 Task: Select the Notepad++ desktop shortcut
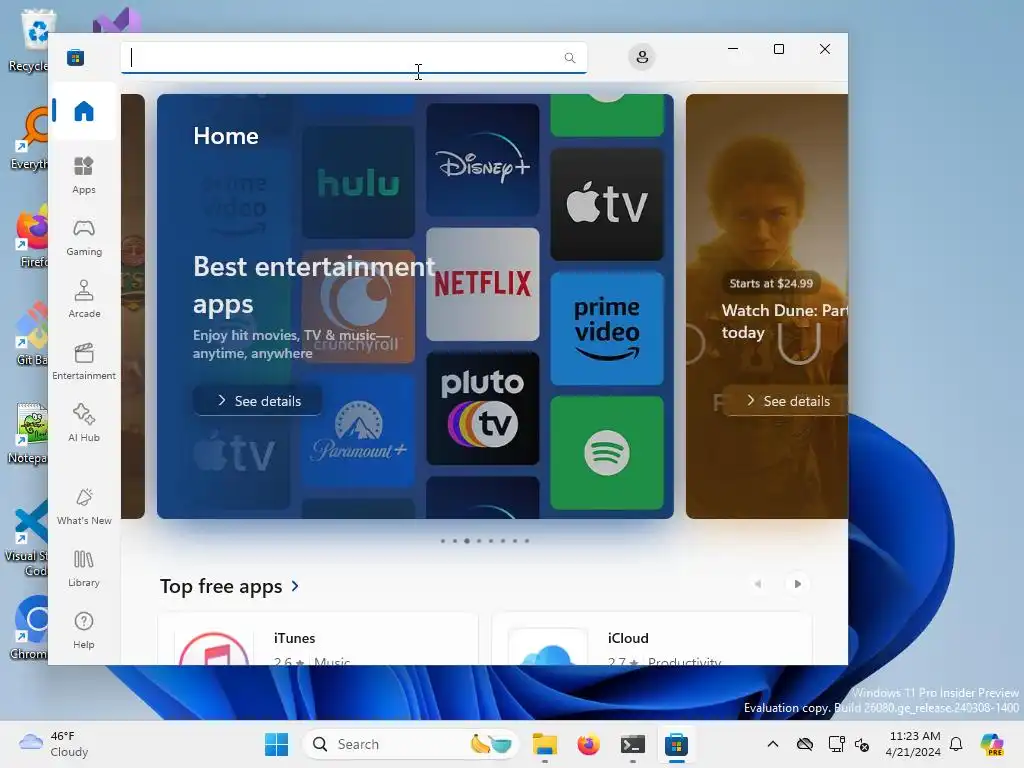coord(29,432)
